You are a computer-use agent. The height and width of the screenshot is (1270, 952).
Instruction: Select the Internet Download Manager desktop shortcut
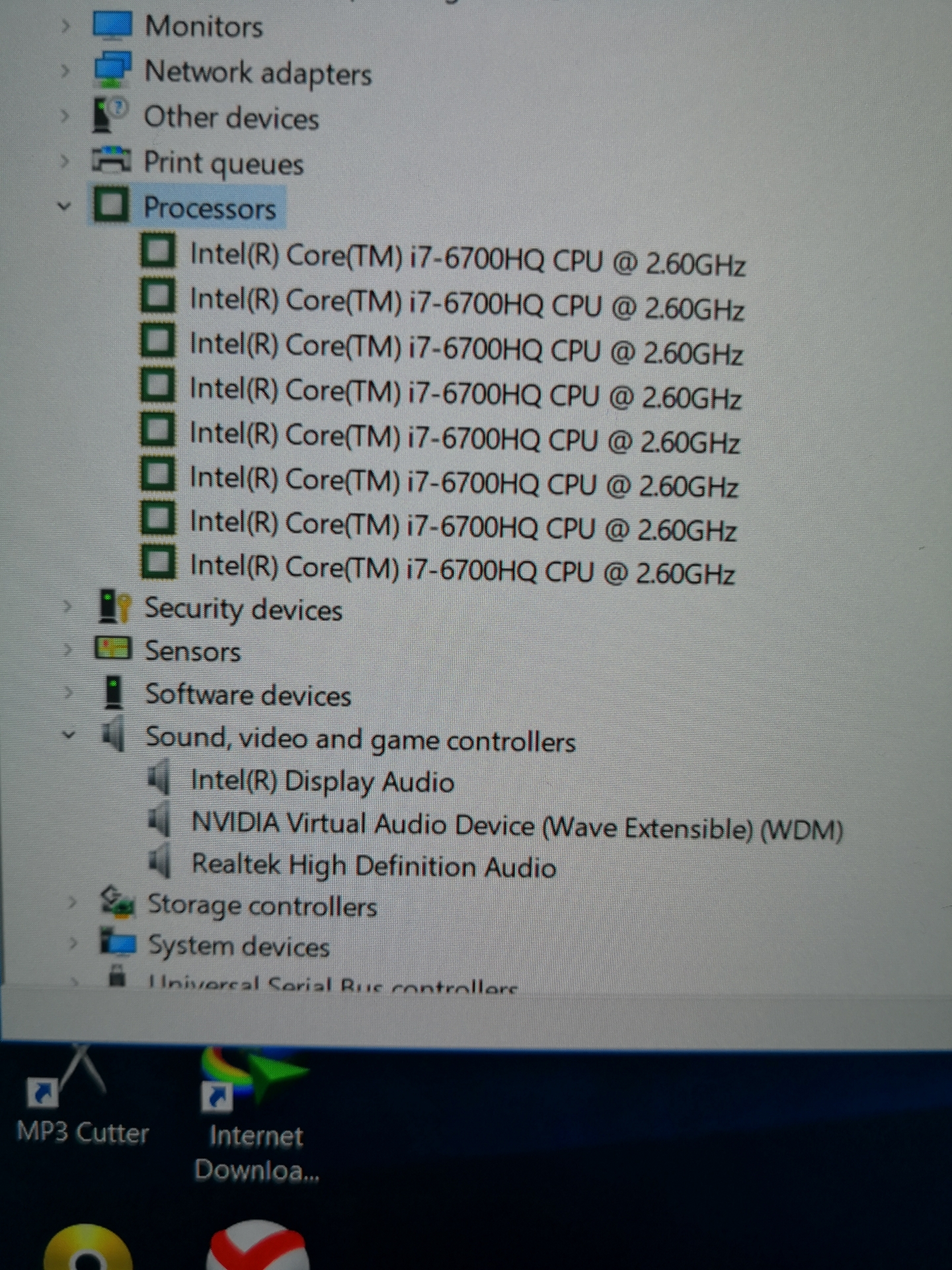point(257,1115)
